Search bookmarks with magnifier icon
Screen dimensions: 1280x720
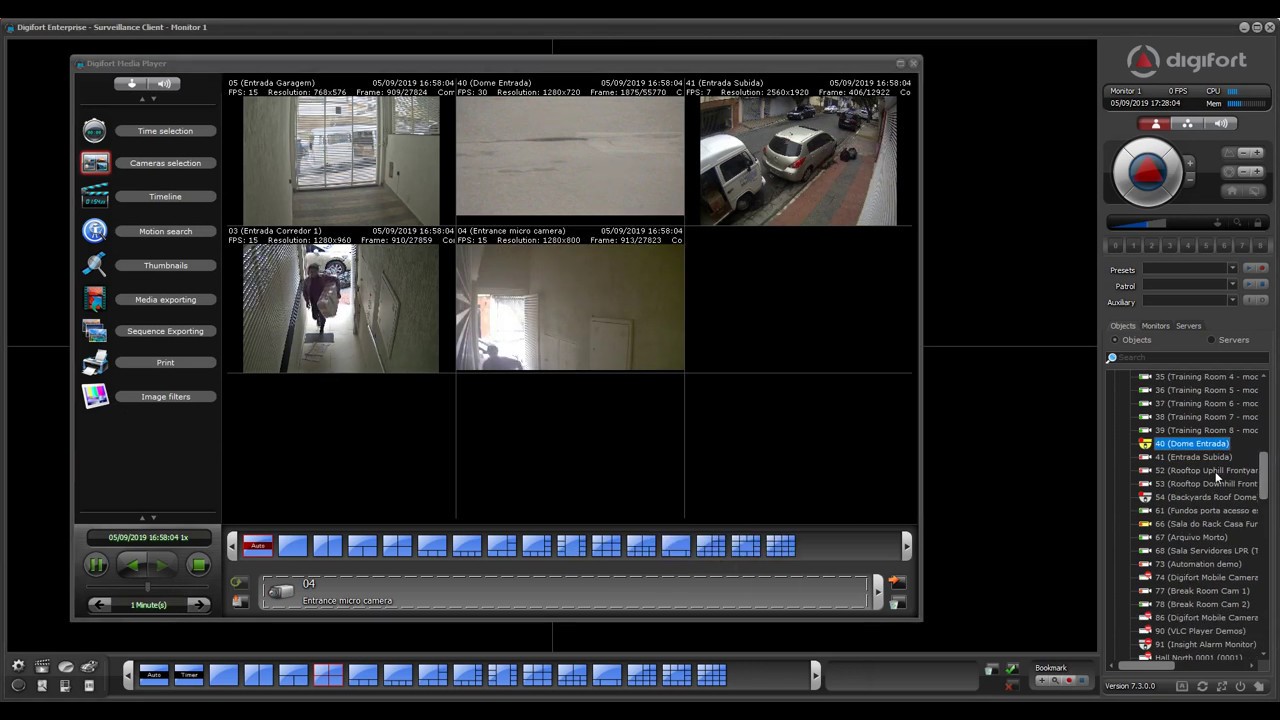pyautogui.click(x=1055, y=681)
